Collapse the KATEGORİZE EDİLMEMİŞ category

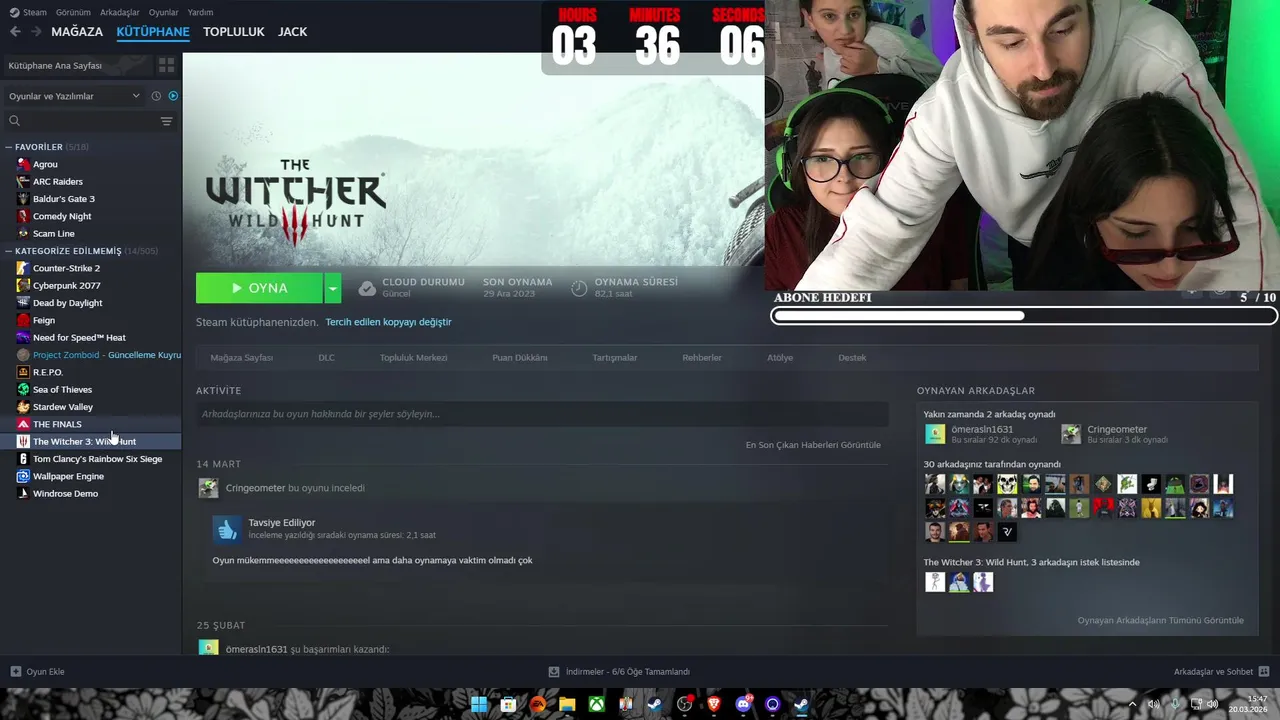pyautogui.click(x=9, y=251)
